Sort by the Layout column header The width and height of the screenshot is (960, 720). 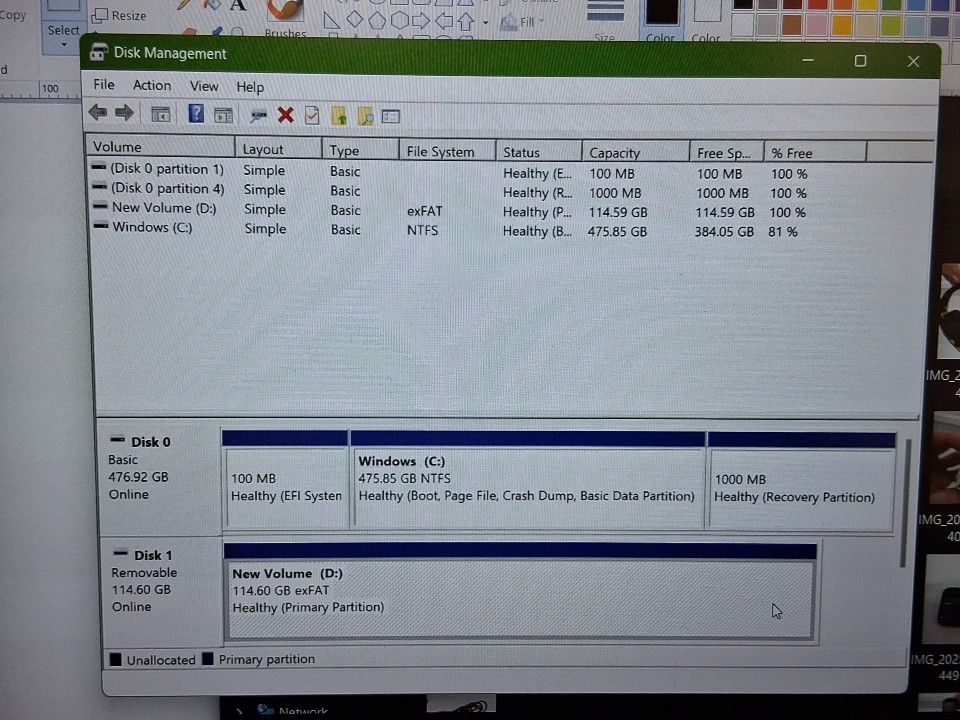click(279, 149)
